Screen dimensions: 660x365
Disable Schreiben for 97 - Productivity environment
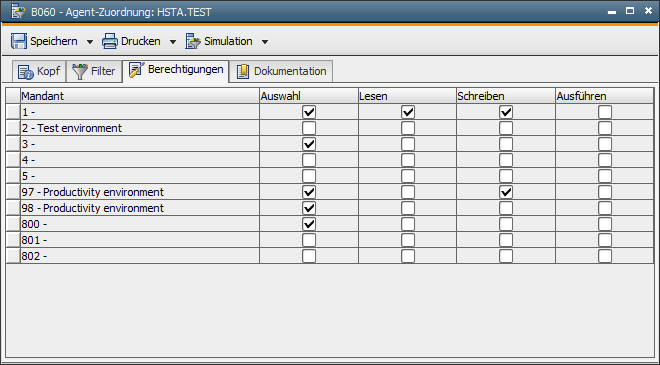tap(506, 192)
